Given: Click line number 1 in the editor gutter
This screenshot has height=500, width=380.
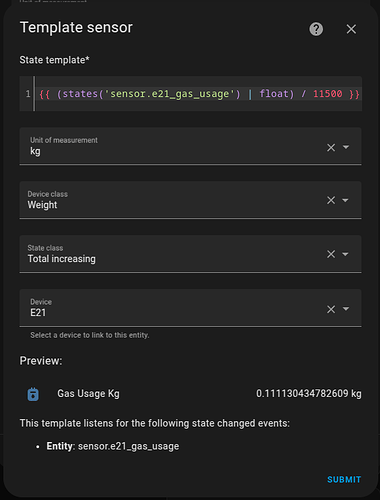Looking at the screenshot, I should (x=28, y=94).
